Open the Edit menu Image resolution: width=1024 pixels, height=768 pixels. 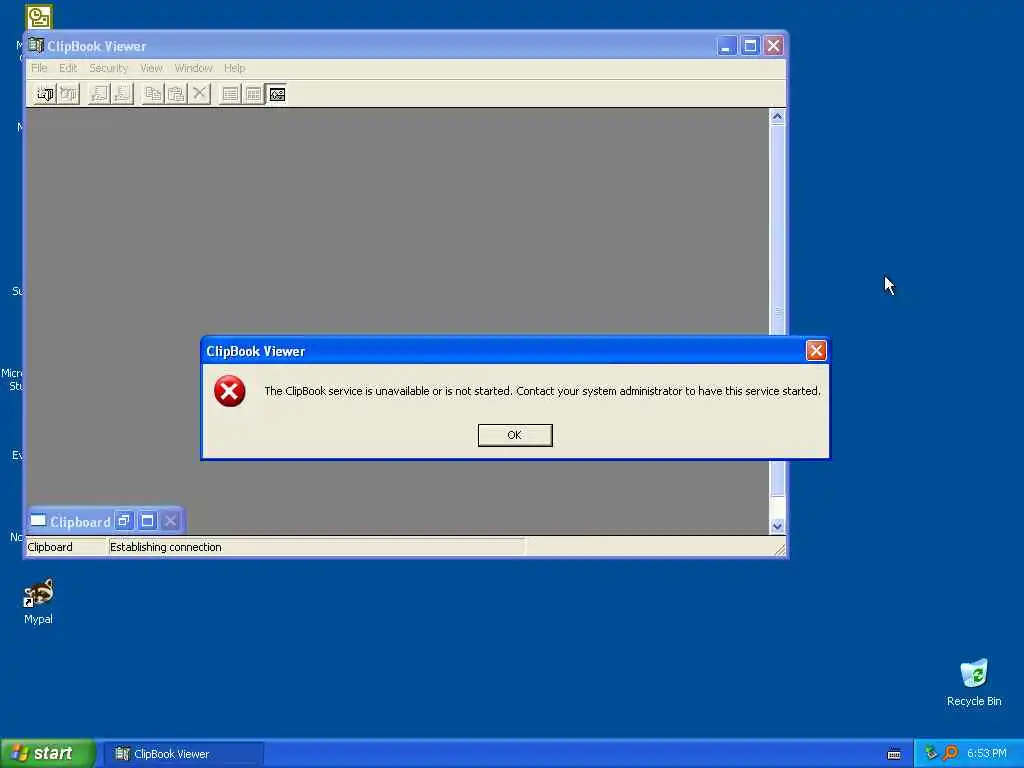click(x=68, y=68)
